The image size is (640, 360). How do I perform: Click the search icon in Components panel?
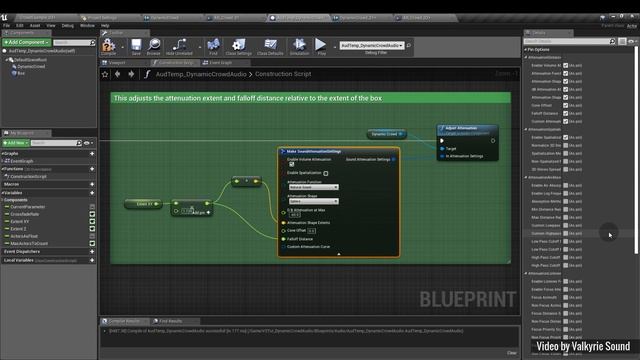click(93, 42)
